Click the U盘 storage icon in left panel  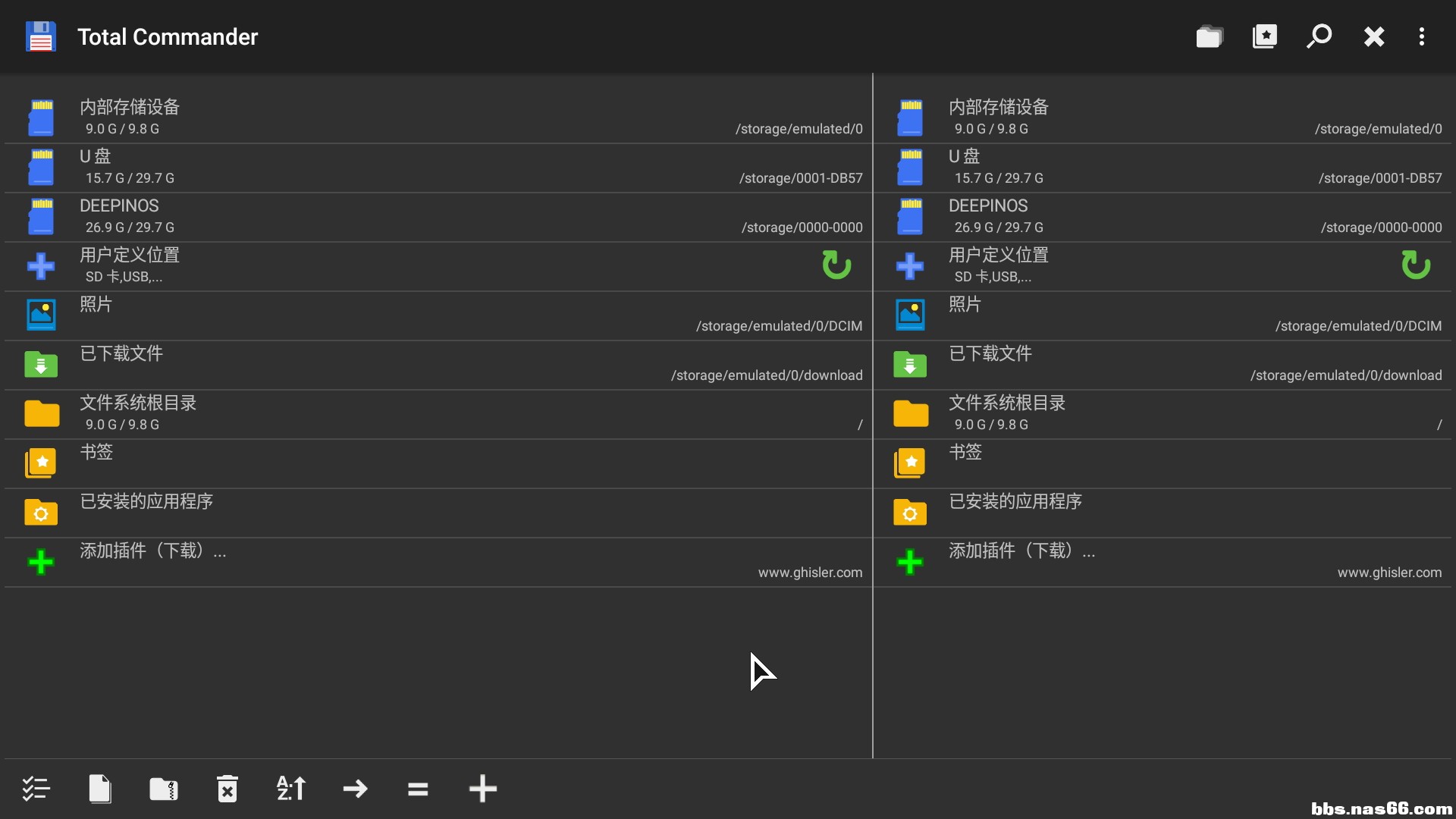pyautogui.click(x=42, y=167)
